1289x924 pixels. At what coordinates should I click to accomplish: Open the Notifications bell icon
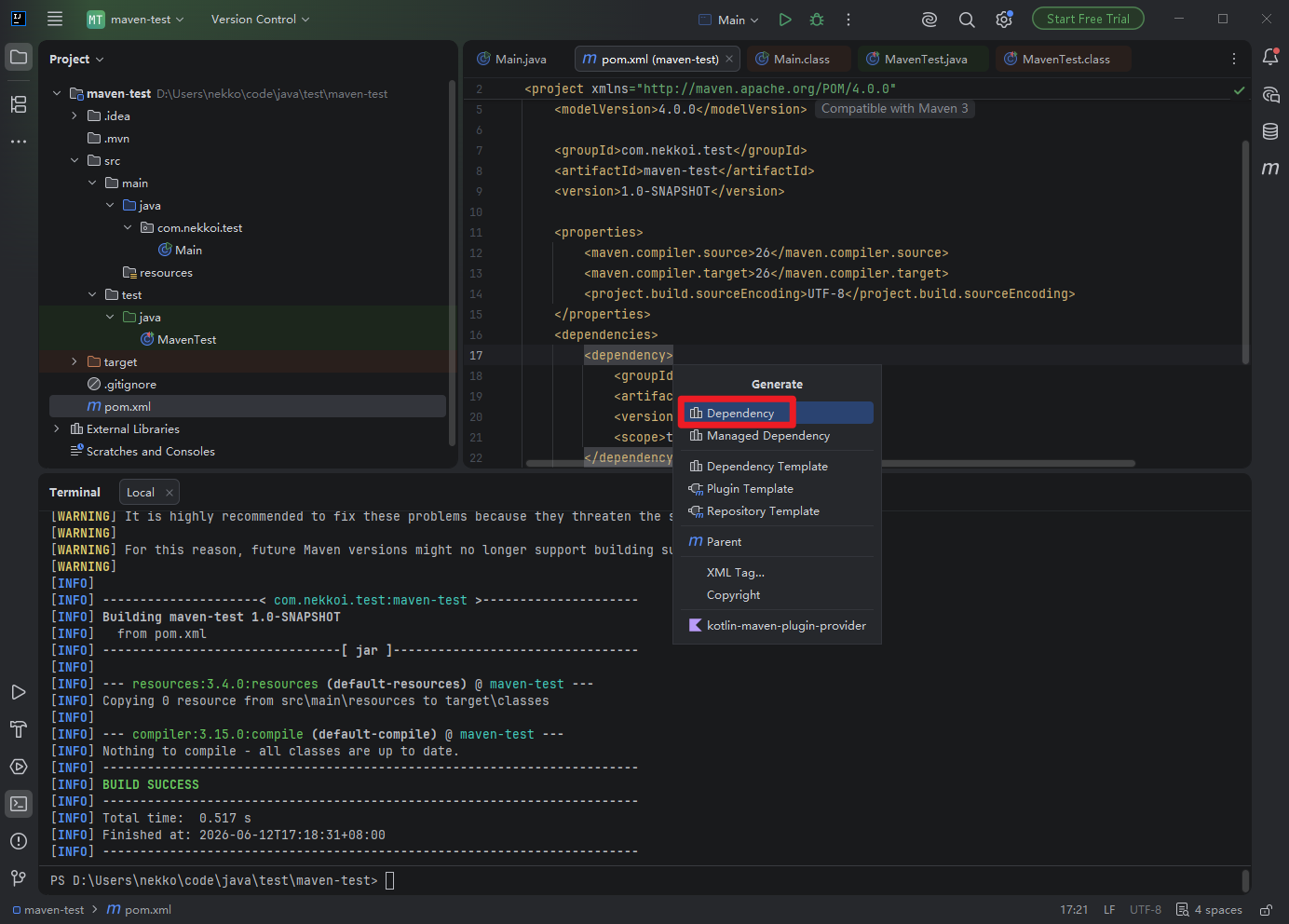tap(1270, 58)
